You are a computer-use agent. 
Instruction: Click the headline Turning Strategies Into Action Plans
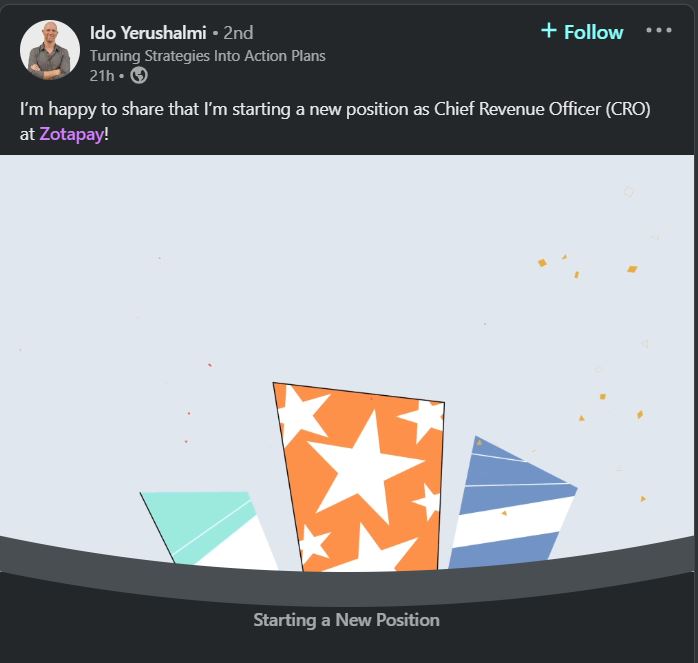(207, 56)
